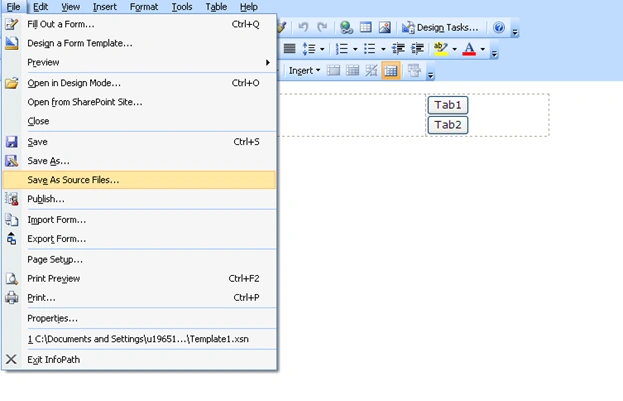Open recent file Template1.xsn
623x401 pixels.
(139, 339)
